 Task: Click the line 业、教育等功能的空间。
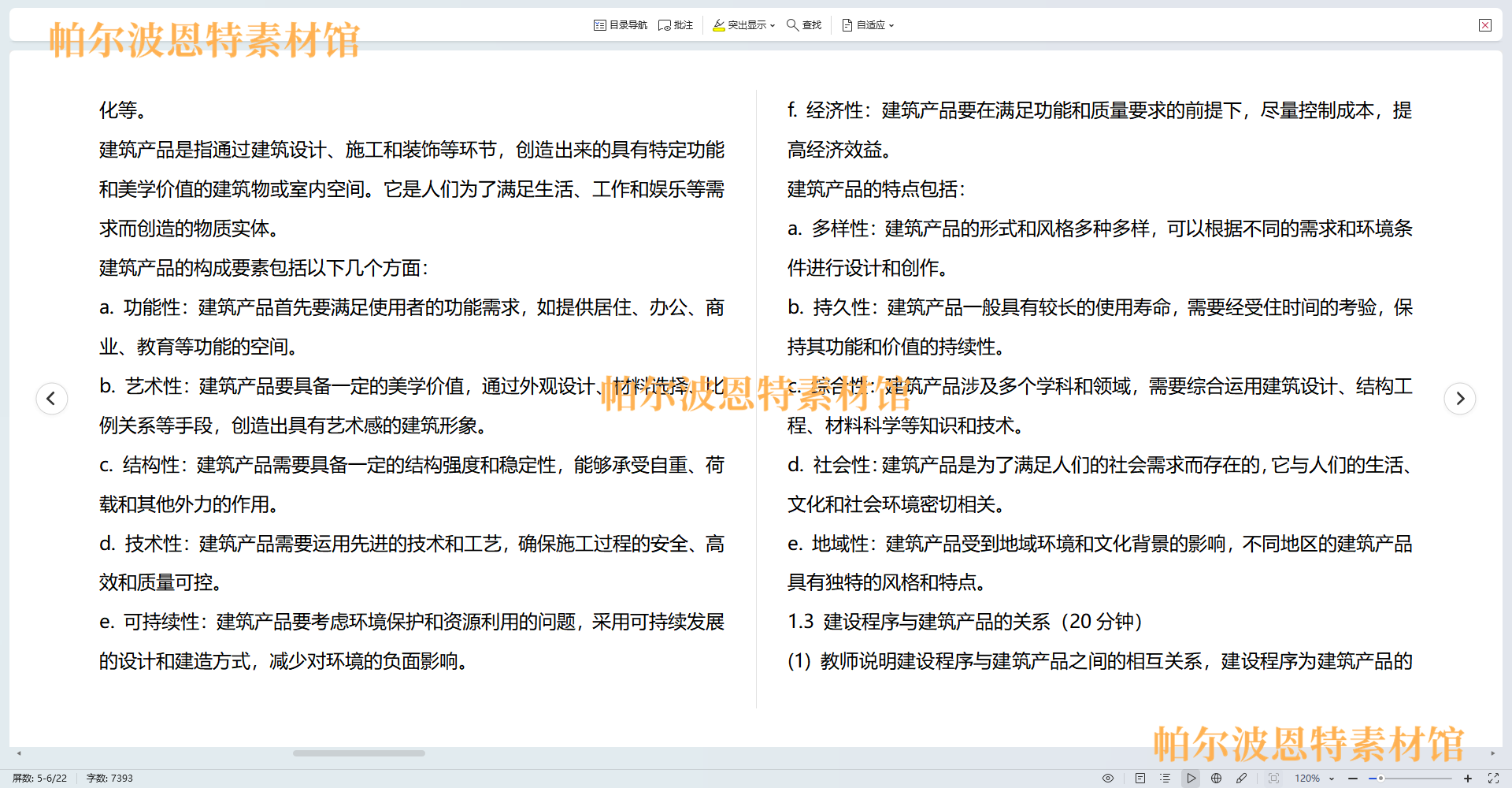point(198,347)
